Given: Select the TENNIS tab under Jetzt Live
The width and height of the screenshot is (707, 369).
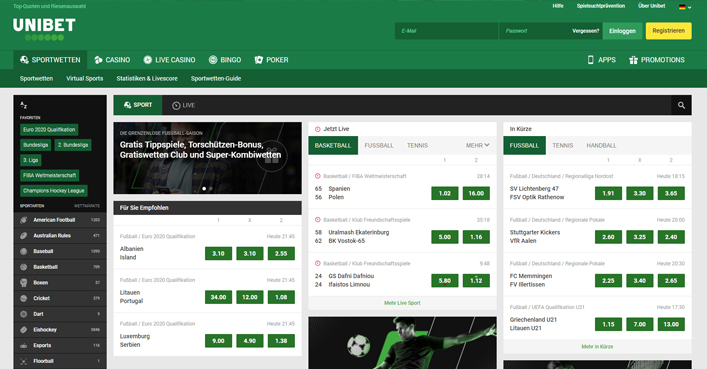Looking at the screenshot, I should [x=417, y=145].
